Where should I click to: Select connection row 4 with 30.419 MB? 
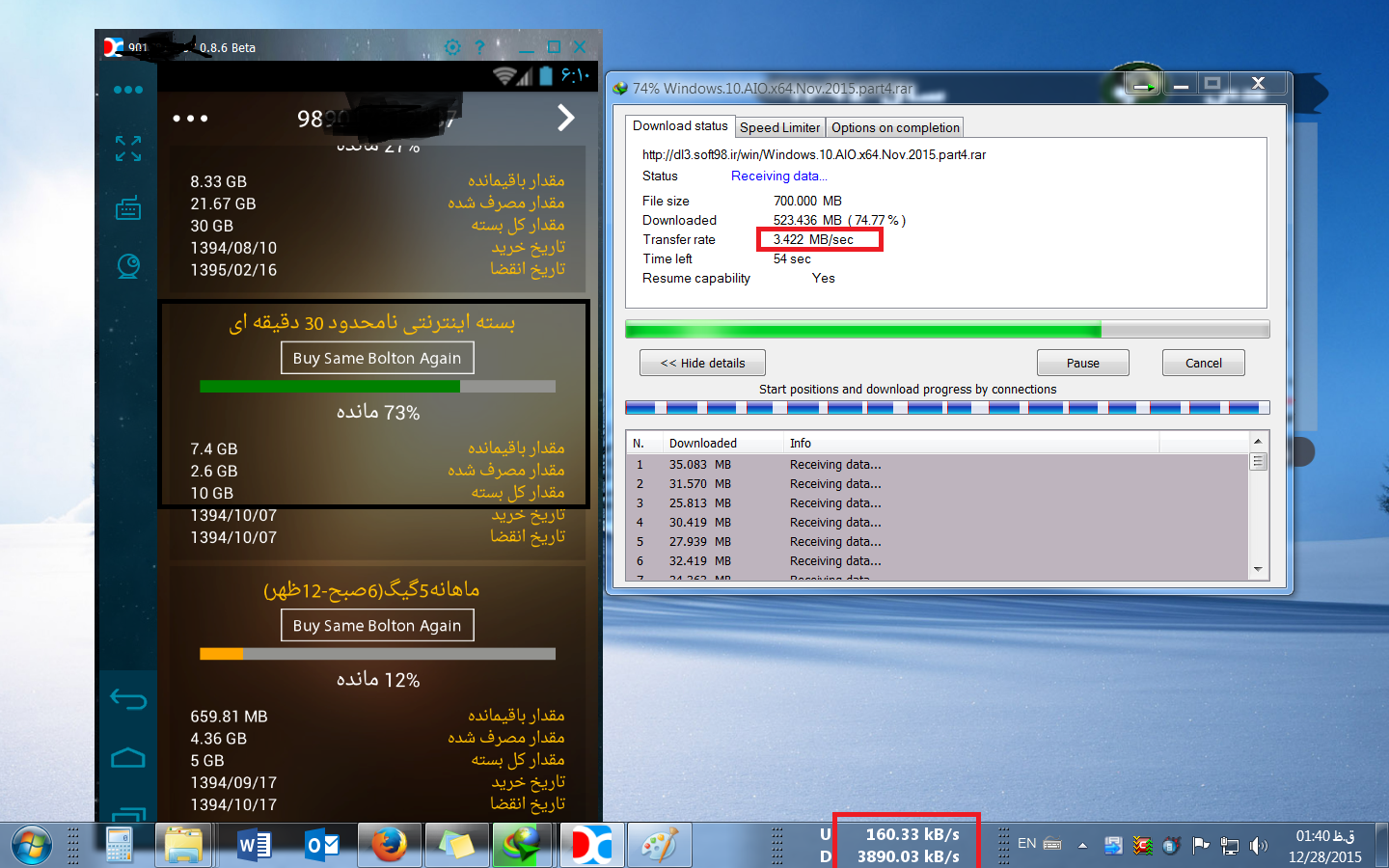click(x=938, y=522)
